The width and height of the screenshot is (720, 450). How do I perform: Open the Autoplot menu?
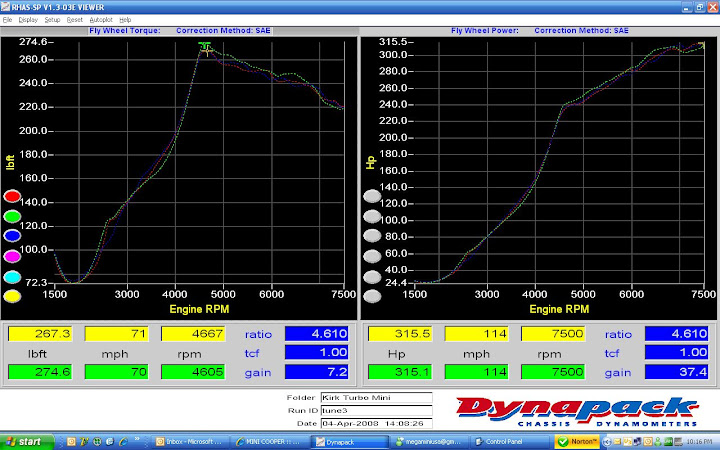pyautogui.click(x=101, y=20)
